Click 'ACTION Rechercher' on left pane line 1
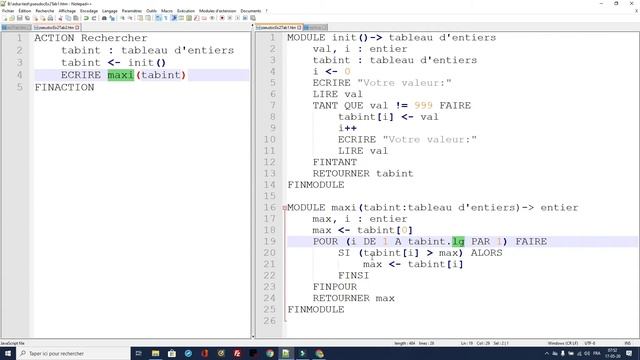This screenshot has height=360, width=640. point(91,38)
